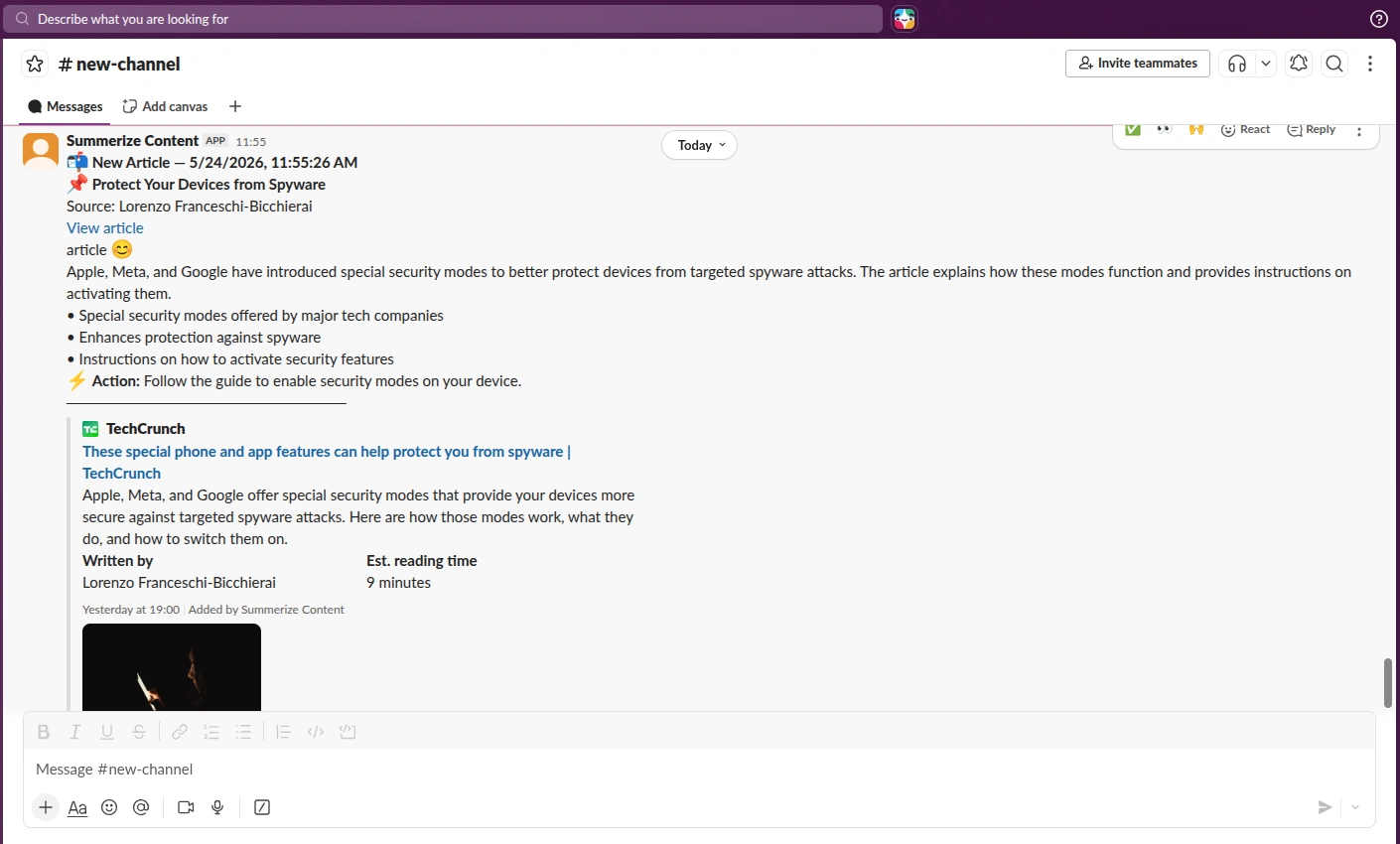Click the Message #new-channel input field
Viewport: 1400px width, 844px height.
tap(699, 770)
